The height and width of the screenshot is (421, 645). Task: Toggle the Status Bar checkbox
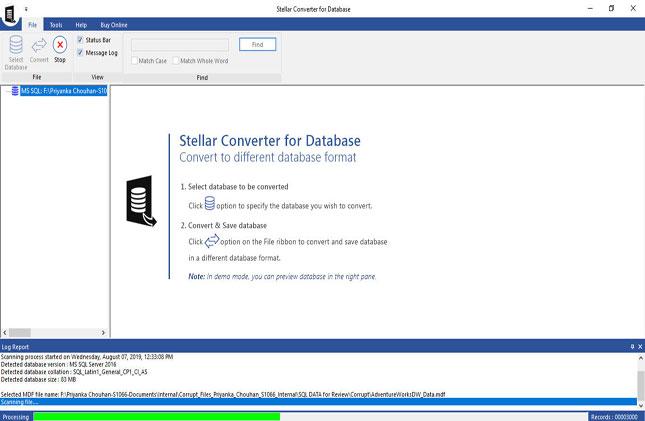[80, 40]
